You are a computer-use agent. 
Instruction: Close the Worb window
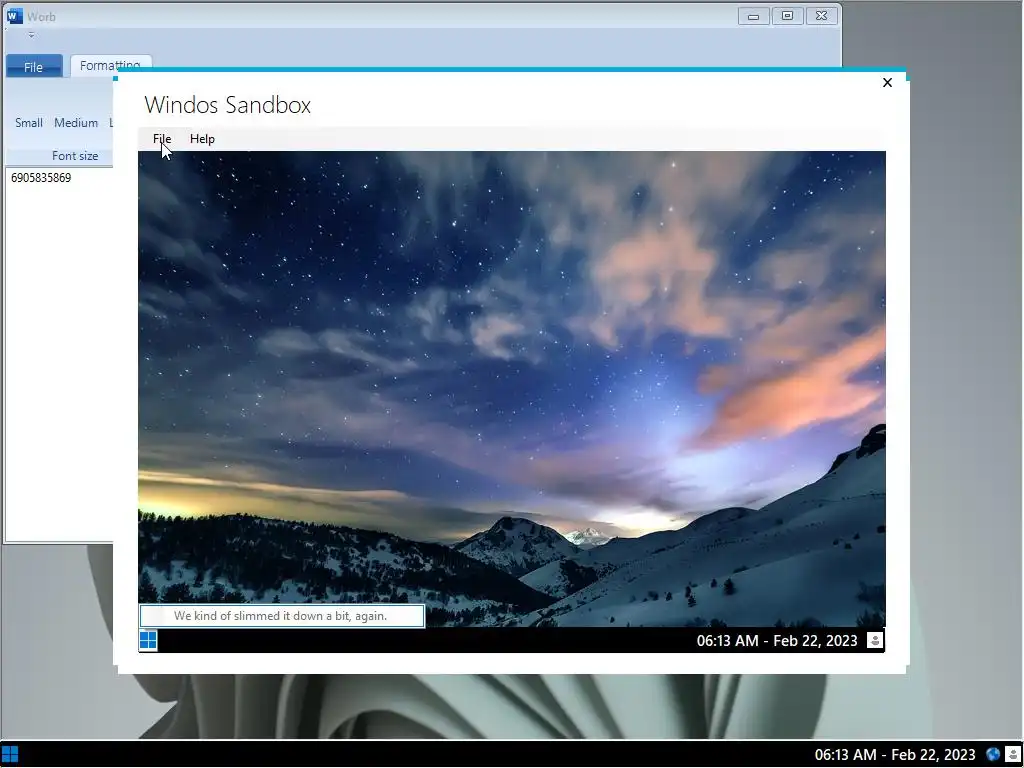click(822, 16)
